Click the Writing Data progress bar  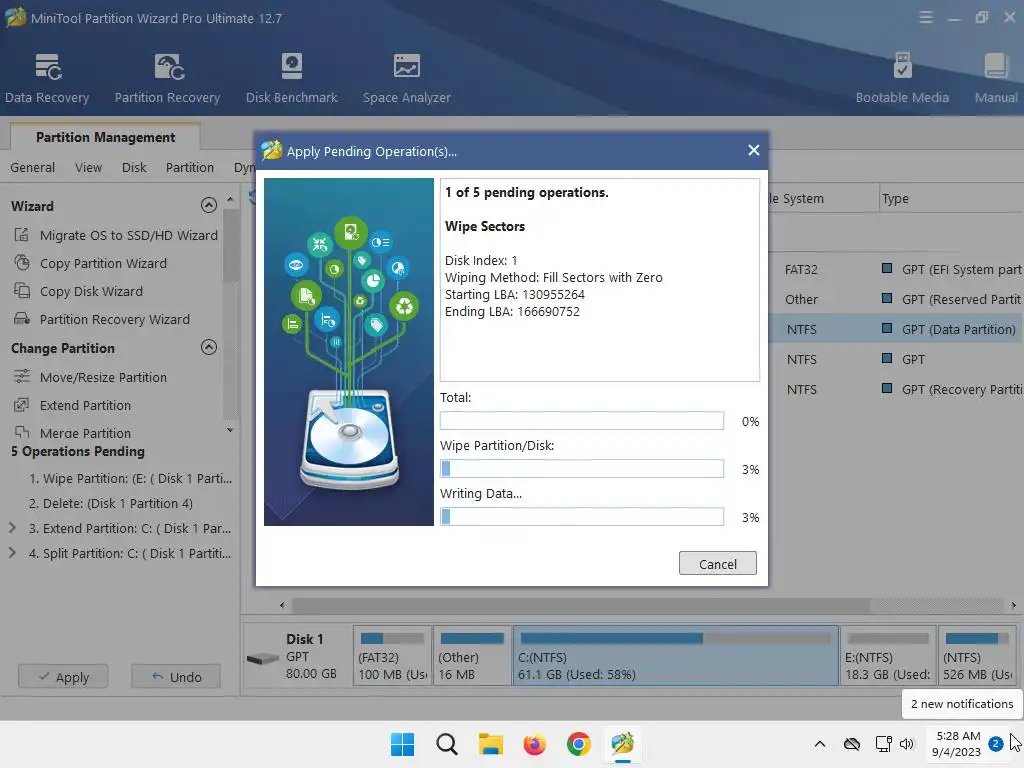click(582, 517)
